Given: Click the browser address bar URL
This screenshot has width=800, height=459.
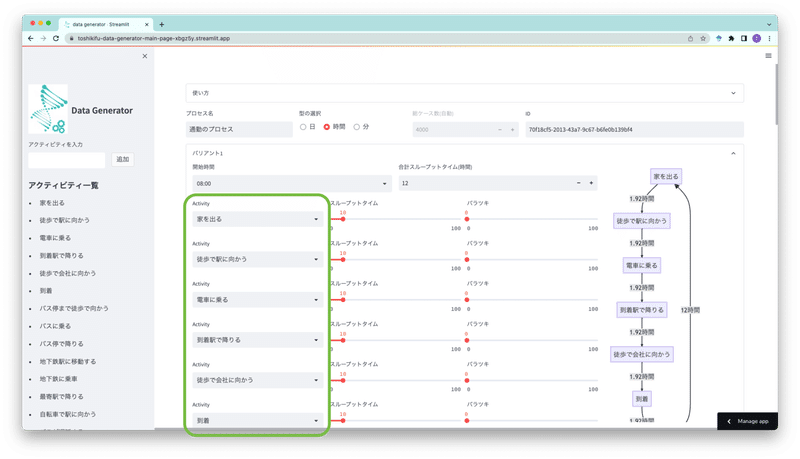Looking at the screenshot, I should pos(154,38).
